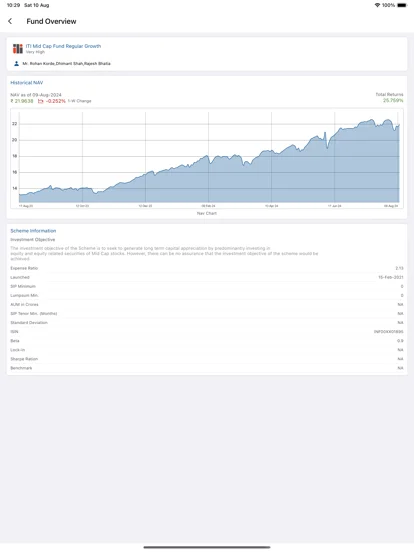This screenshot has width=414, height=552.
Task: Click the Total Returns percentage value
Action: (x=393, y=101)
